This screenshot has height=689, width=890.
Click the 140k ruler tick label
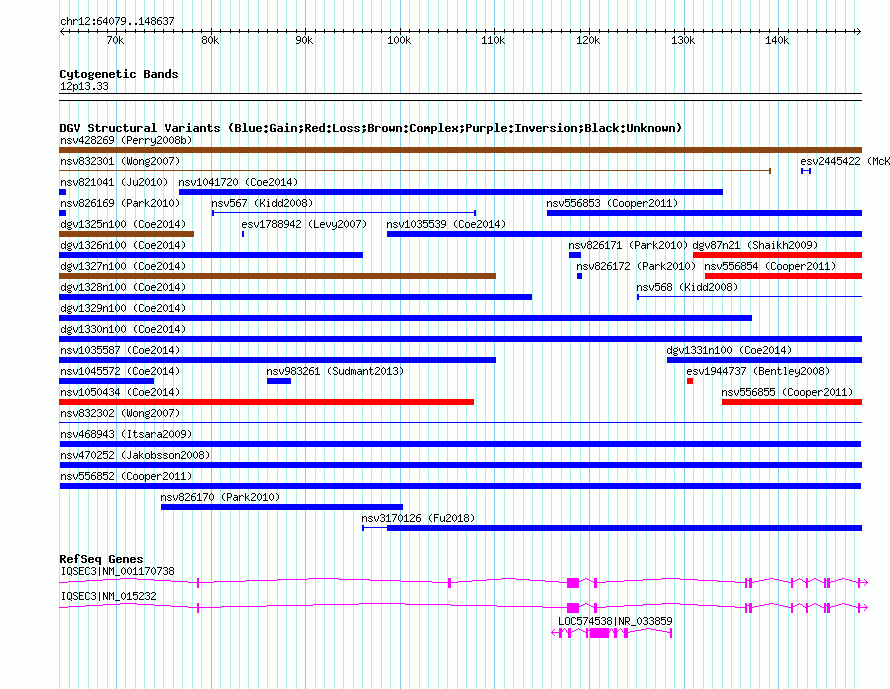[x=777, y=40]
